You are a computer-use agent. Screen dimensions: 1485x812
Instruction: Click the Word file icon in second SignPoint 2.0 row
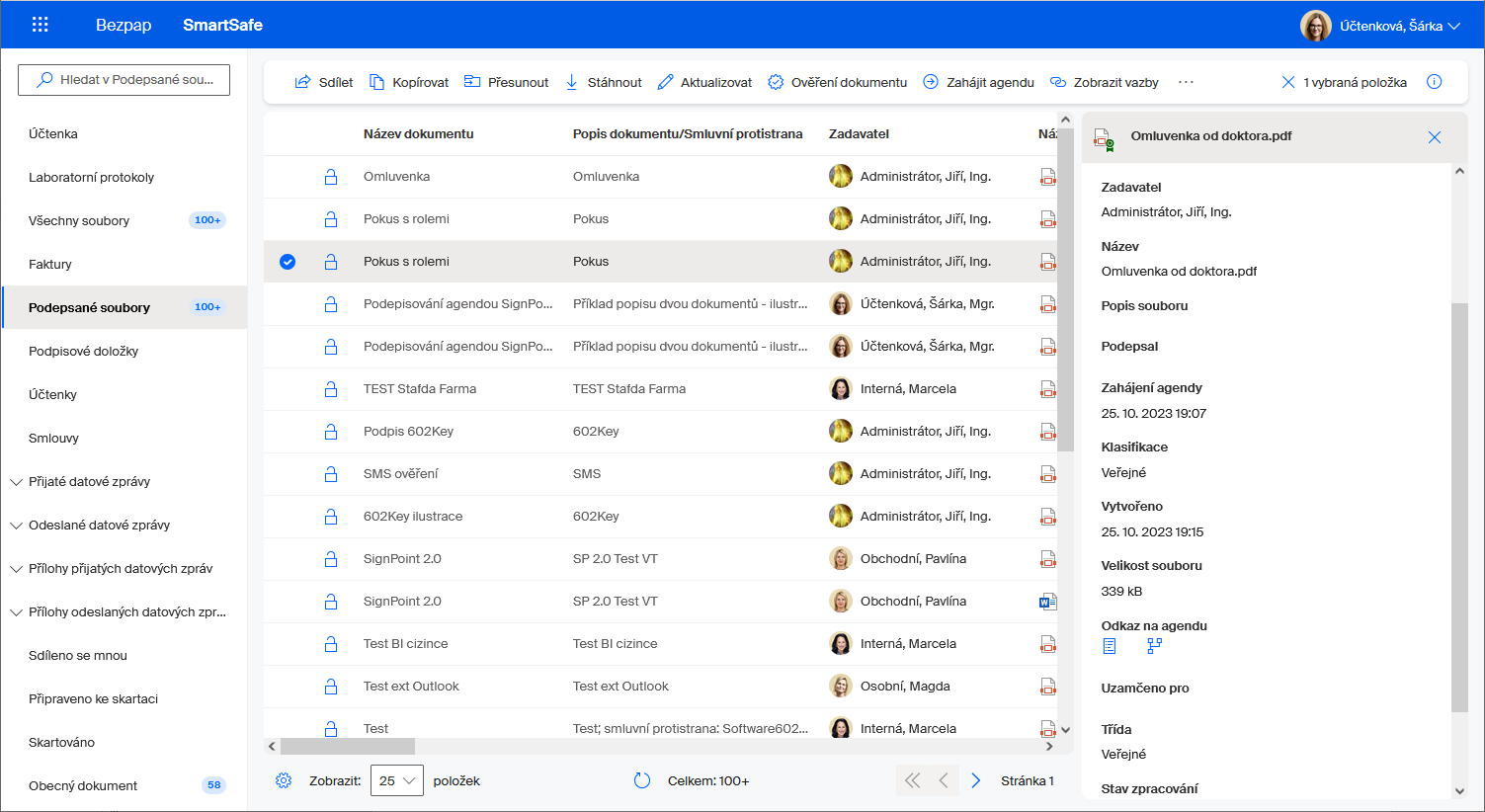tap(1047, 602)
